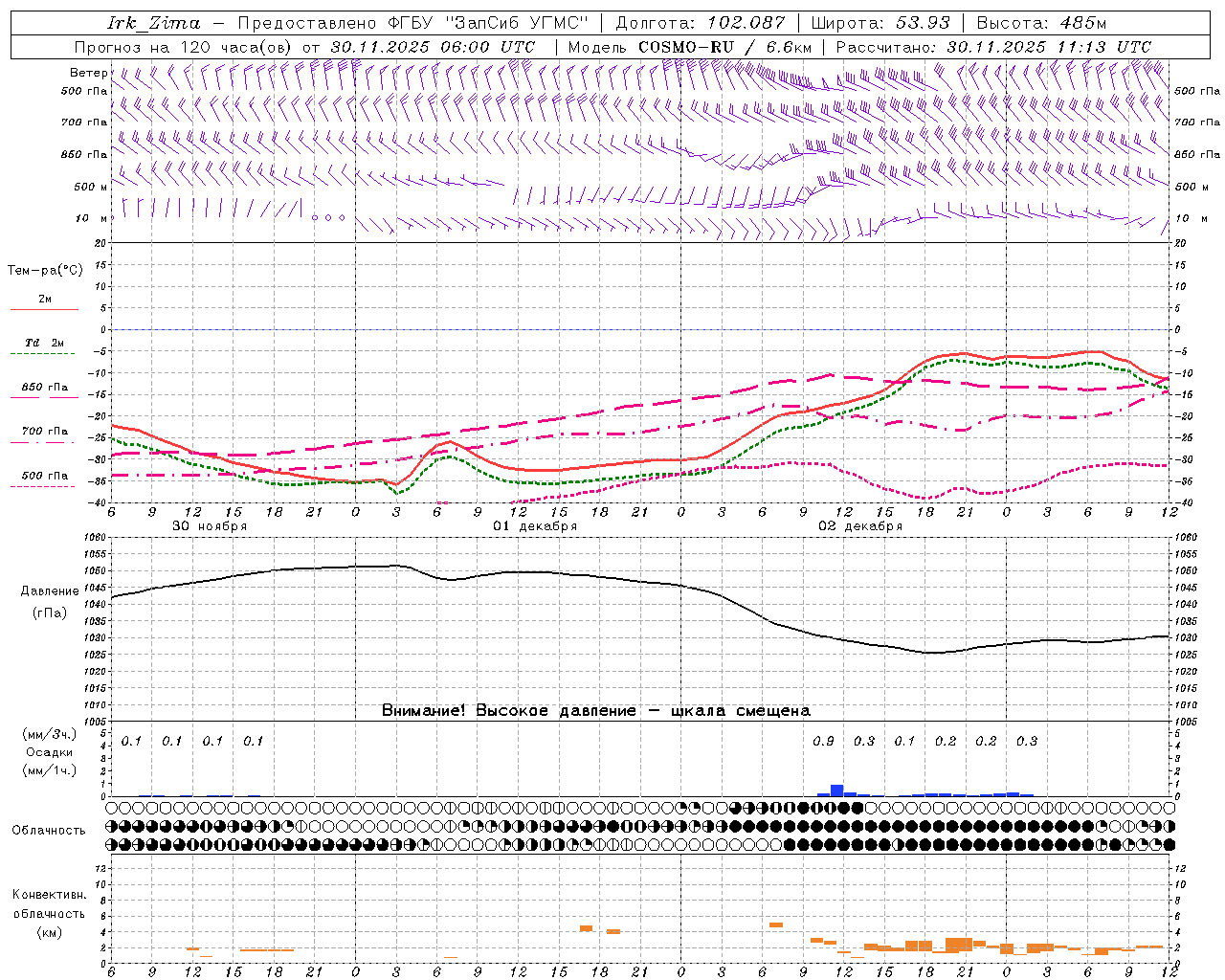Click "500 м" wind level label on left
Screen dimensions: 1225x980
91,187
